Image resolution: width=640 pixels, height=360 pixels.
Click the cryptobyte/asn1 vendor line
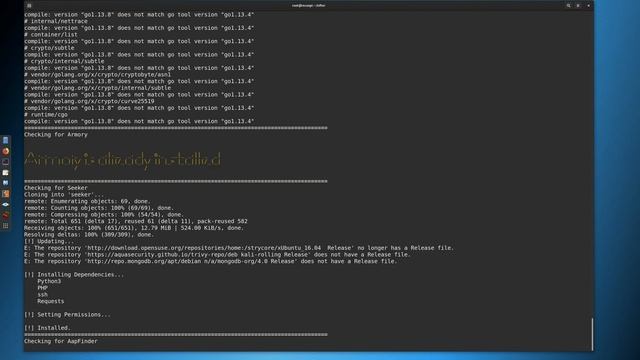(x=98, y=75)
